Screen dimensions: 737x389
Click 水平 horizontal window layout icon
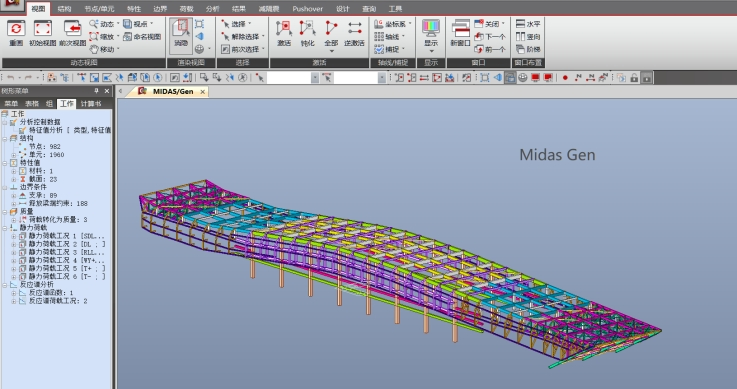coord(520,23)
